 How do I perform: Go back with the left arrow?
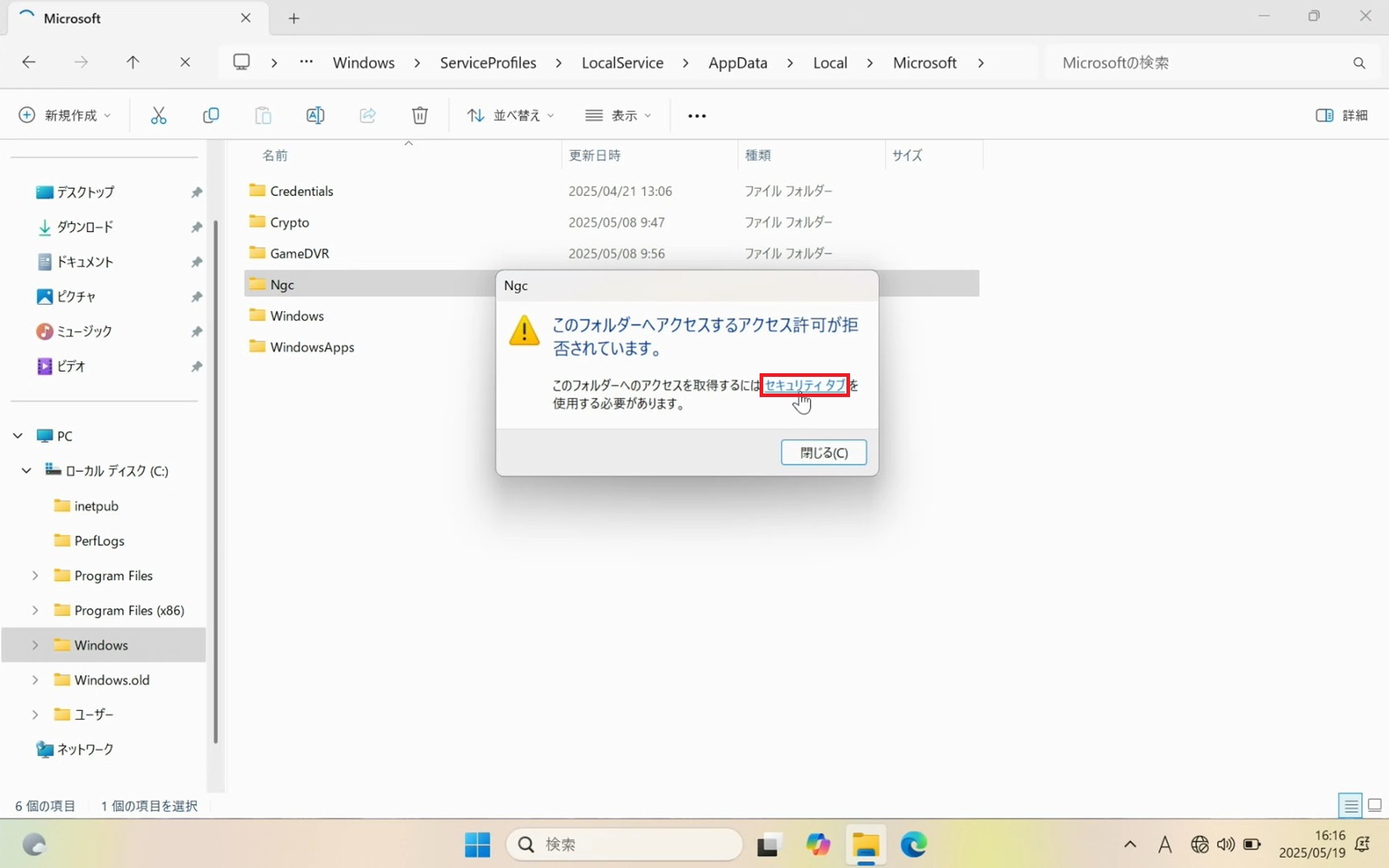coord(29,62)
